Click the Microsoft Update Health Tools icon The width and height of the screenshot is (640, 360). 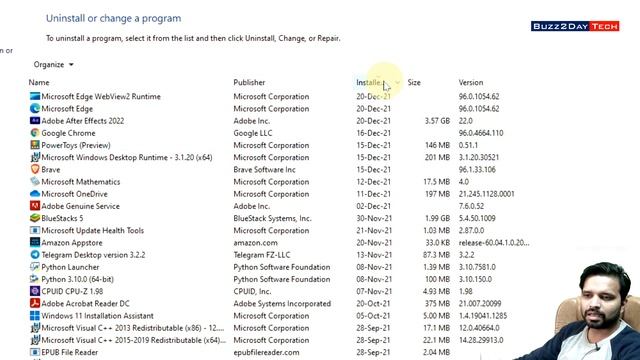click(x=35, y=231)
